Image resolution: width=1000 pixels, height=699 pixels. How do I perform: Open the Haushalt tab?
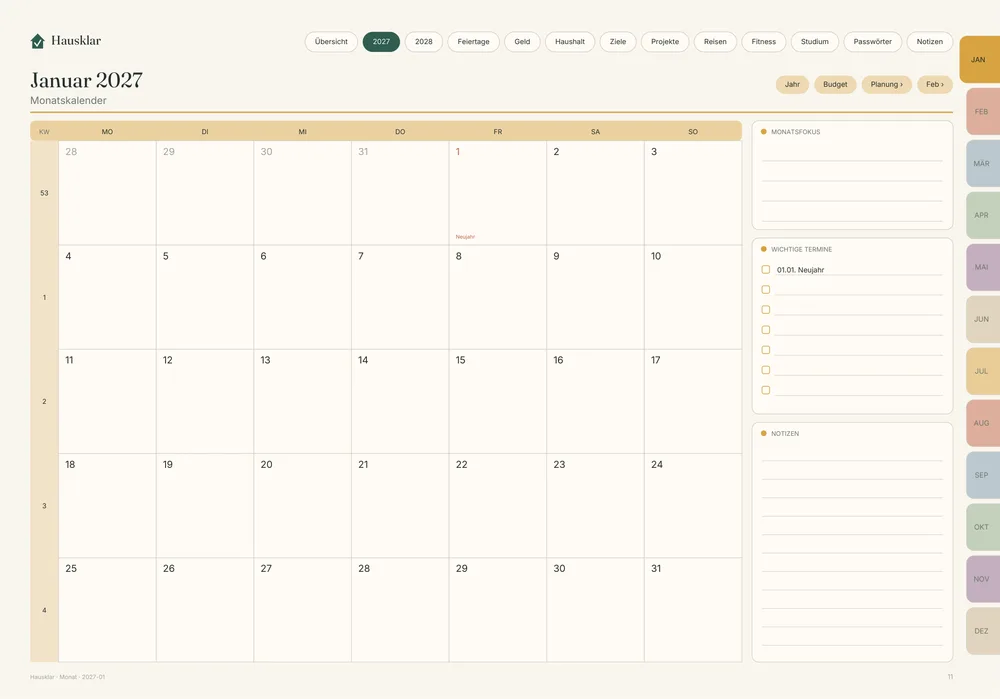click(570, 42)
